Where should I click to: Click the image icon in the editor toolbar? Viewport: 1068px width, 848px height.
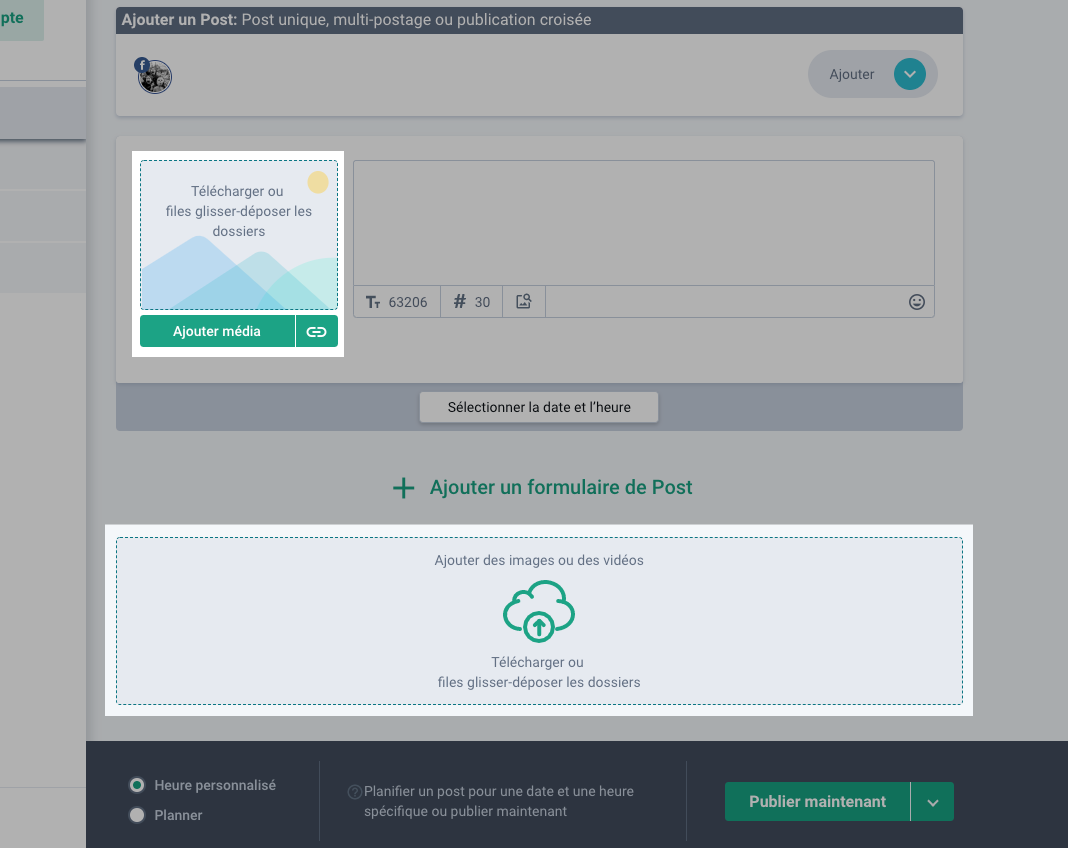523,302
